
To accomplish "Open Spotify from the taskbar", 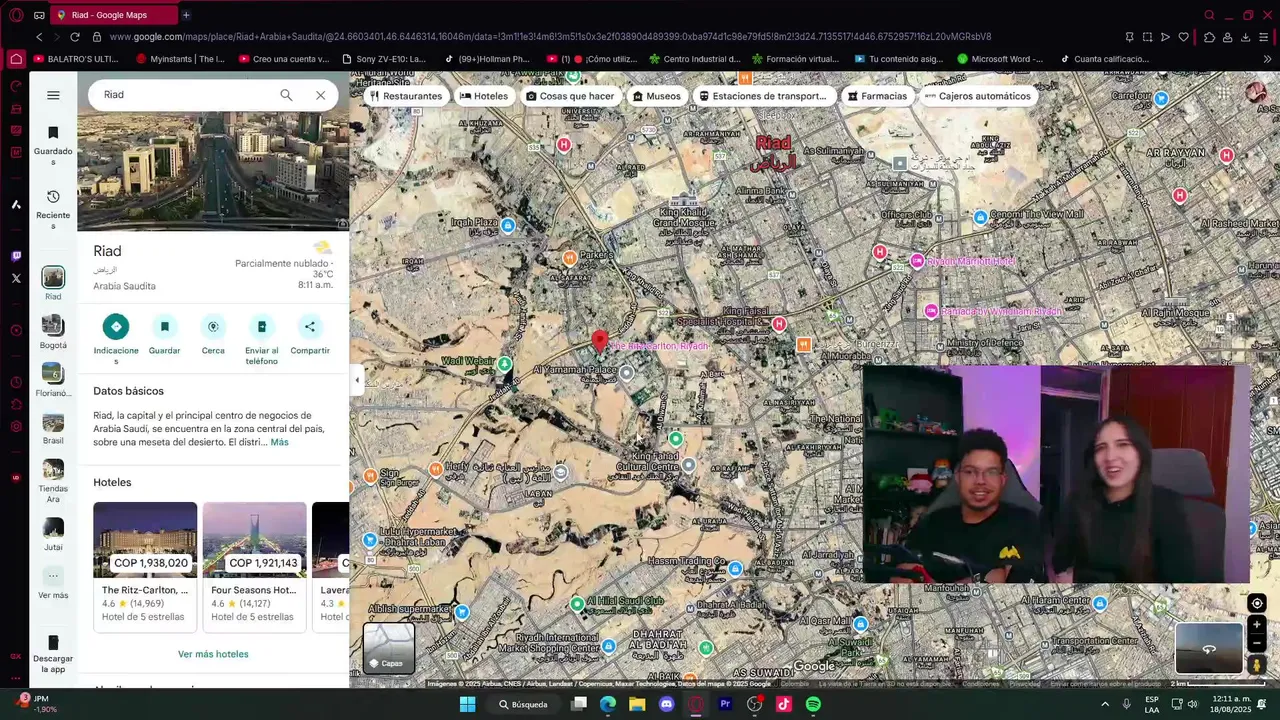I will click(x=813, y=704).
